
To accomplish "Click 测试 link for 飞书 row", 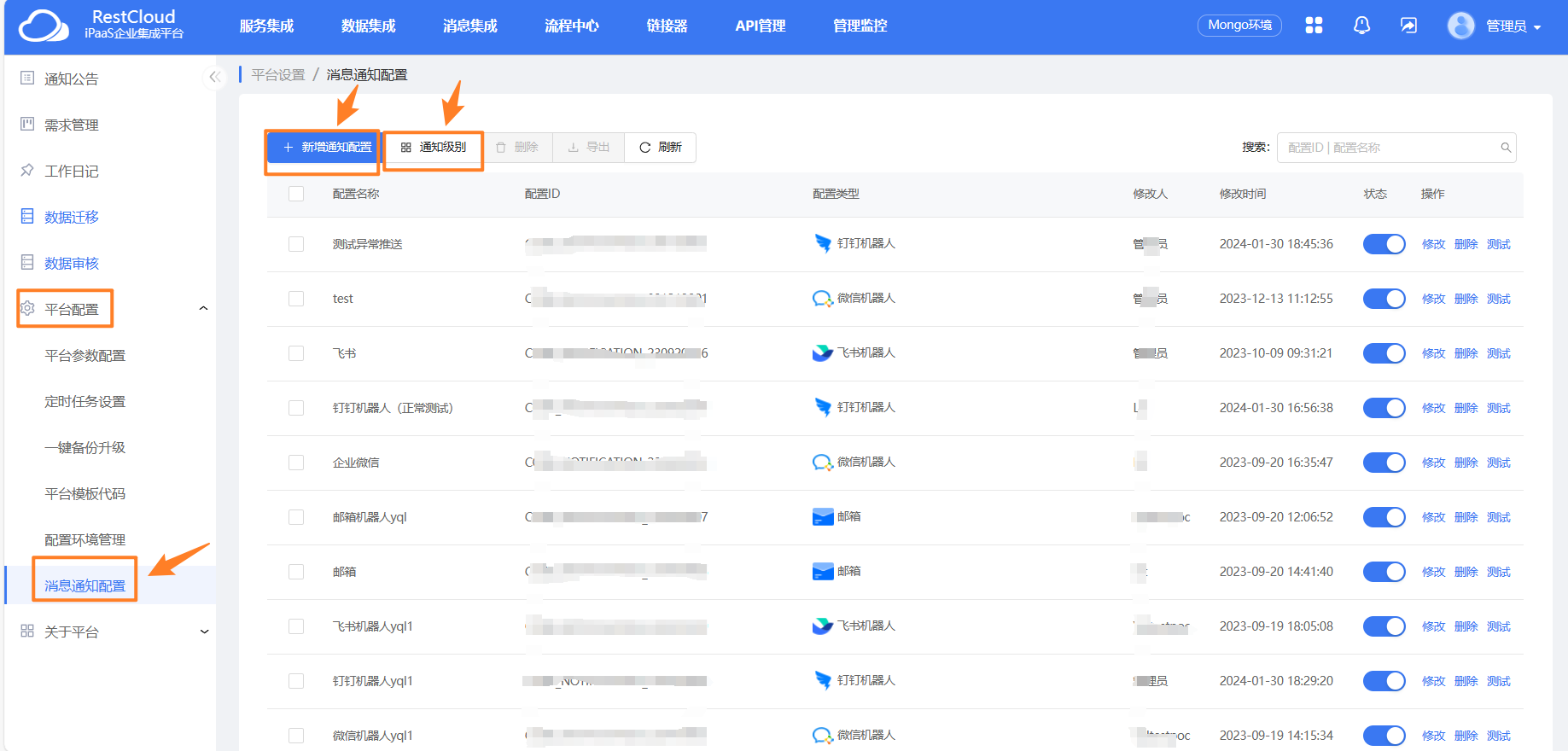I will click(1498, 353).
